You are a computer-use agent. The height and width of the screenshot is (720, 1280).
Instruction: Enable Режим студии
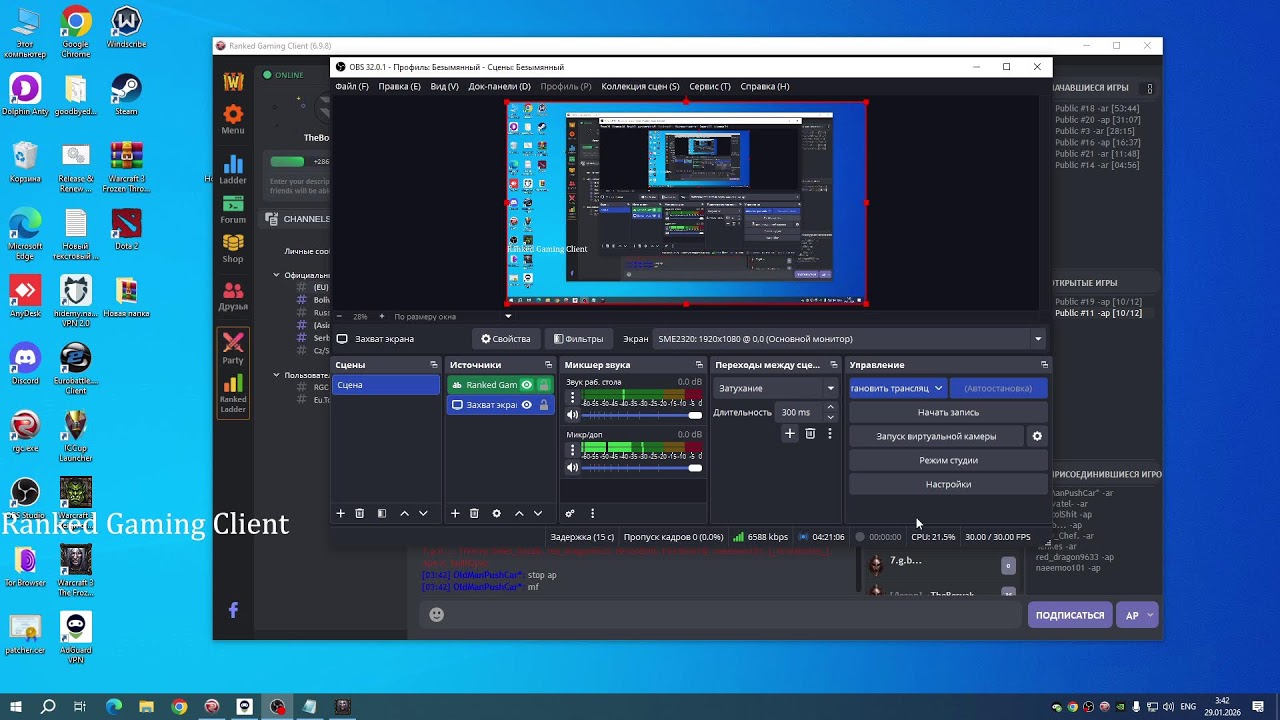tap(948, 460)
